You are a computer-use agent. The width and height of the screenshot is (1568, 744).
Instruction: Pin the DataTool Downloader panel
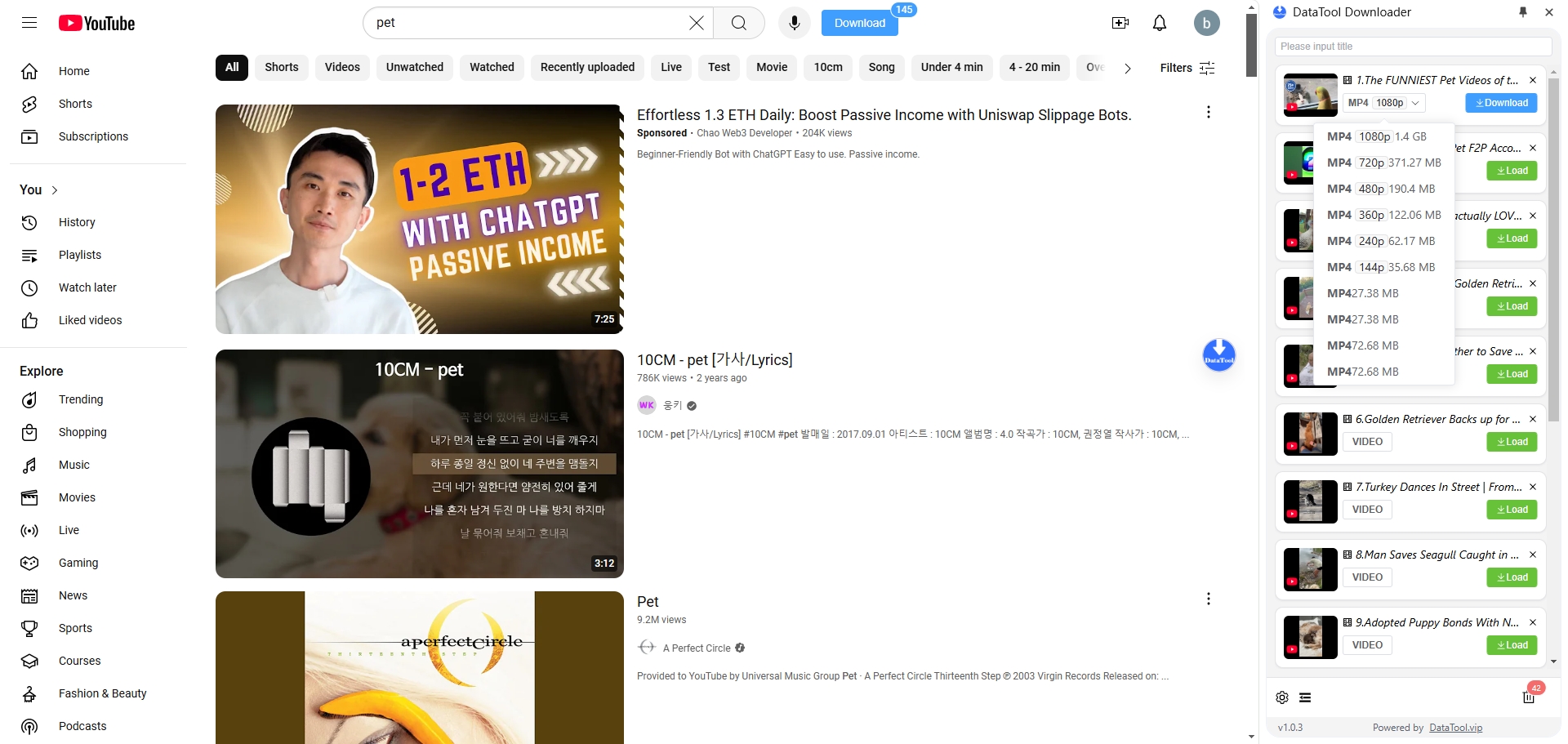[x=1523, y=12]
